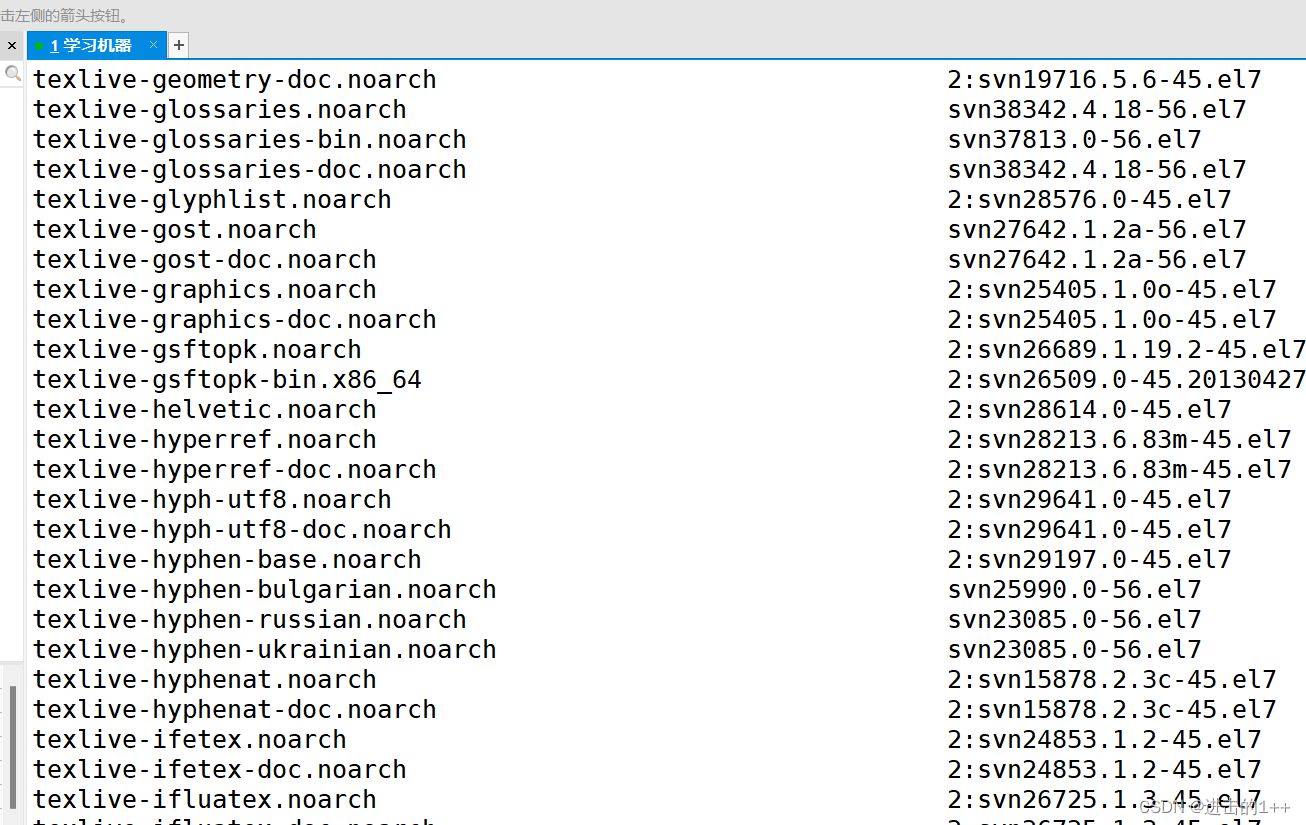Click version of texlive-ifetex-doc.noarch row
The width and height of the screenshot is (1306, 825).
point(1105,770)
